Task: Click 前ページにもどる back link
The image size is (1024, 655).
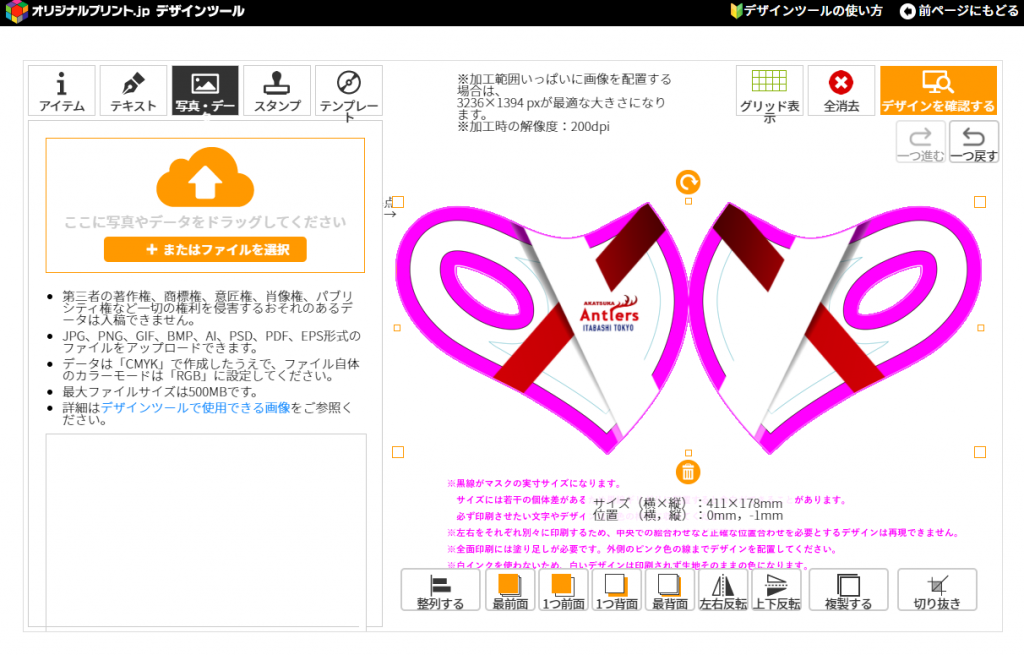Action: pos(960,11)
